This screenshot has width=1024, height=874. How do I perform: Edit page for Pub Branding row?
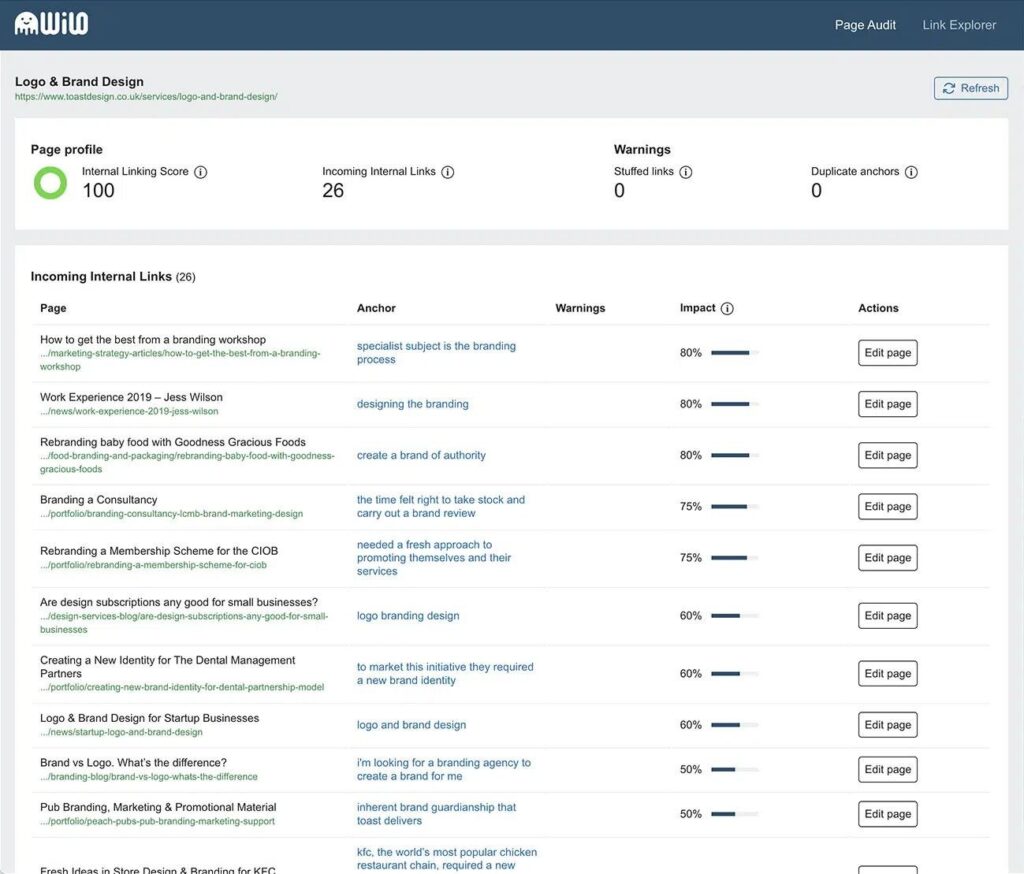click(887, 814)
